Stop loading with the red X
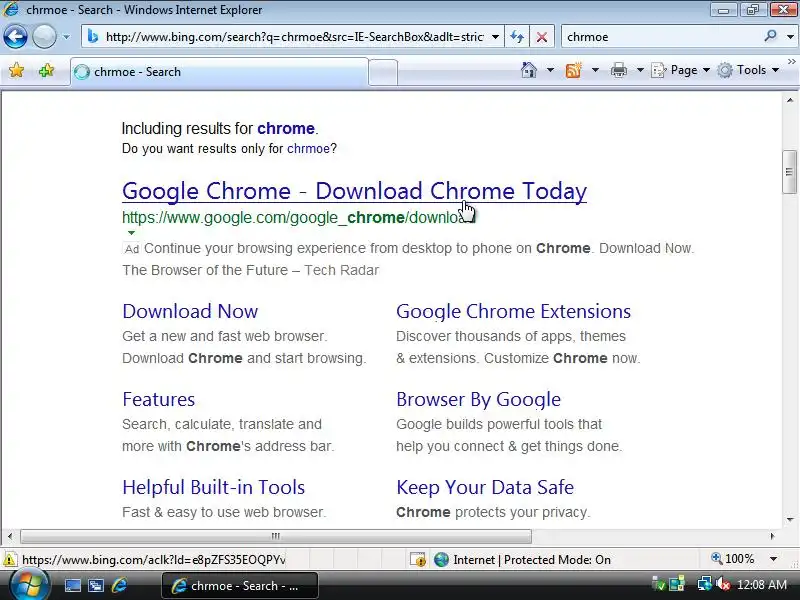 click(x=542, y=37)
